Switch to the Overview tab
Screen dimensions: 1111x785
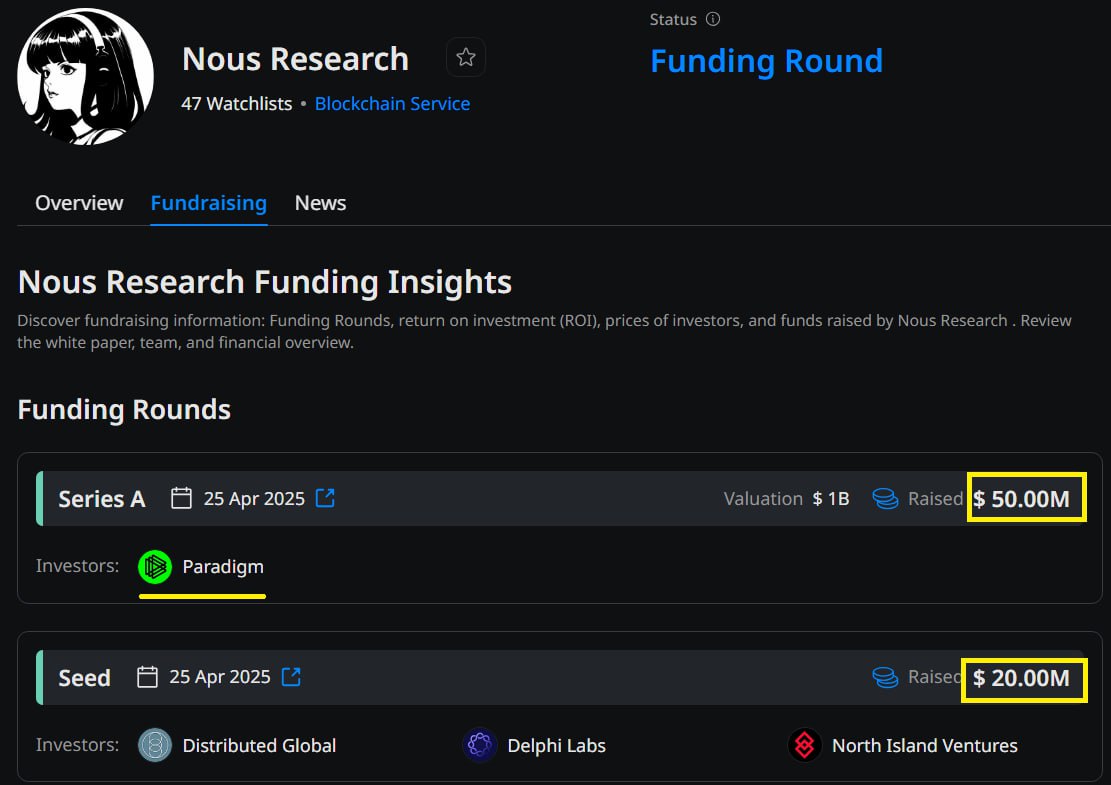tap(79, 203)
